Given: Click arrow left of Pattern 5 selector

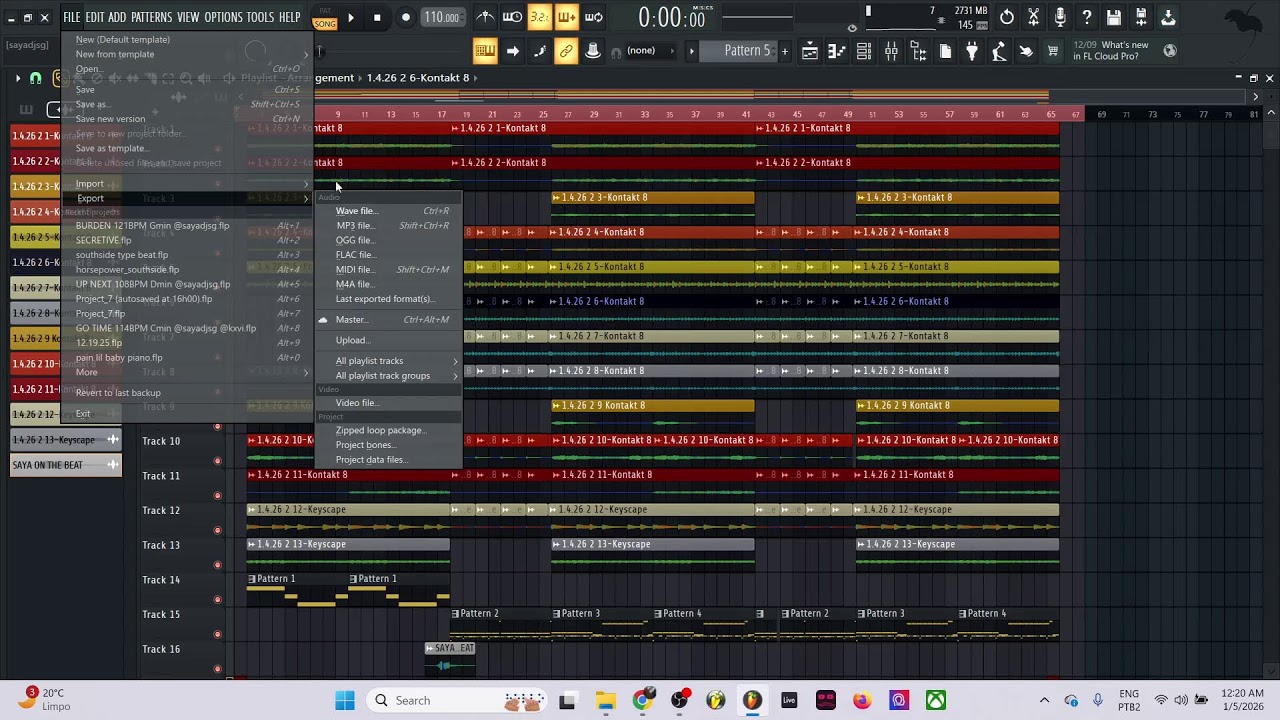Looking at the screenshot, I should pyautogui.click(x=691, y=51).
